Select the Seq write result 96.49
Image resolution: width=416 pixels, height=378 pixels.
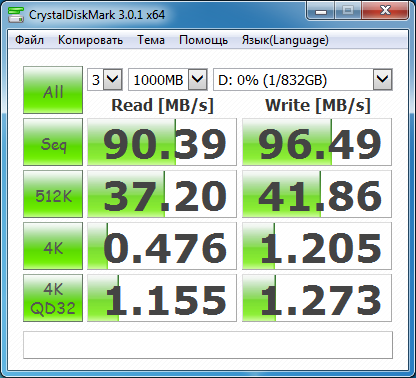click(x=317, y=142)
